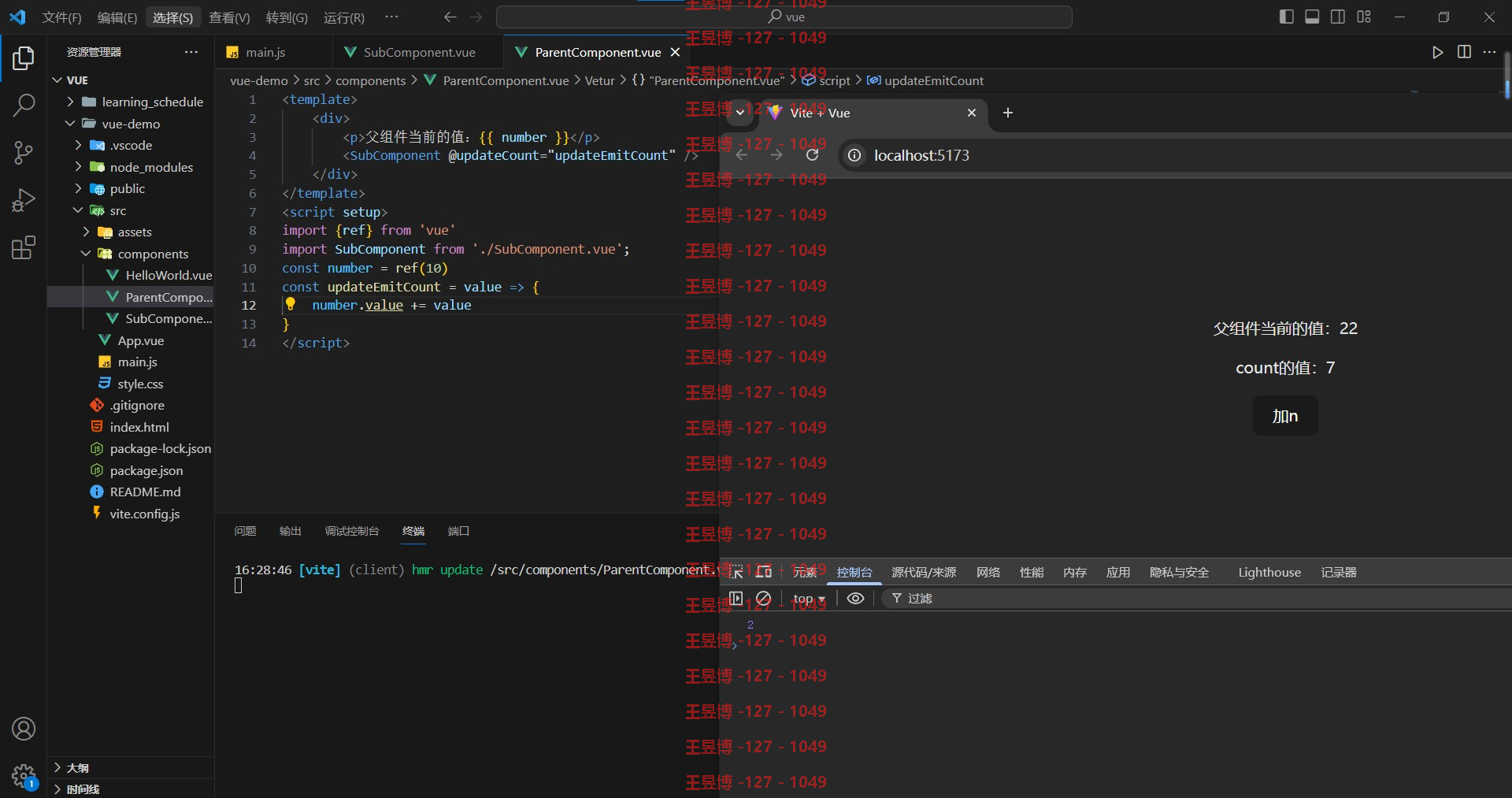Close the ParentComponent.vue editor tab
Viewport: 1512px width, 798px height.
675,52
